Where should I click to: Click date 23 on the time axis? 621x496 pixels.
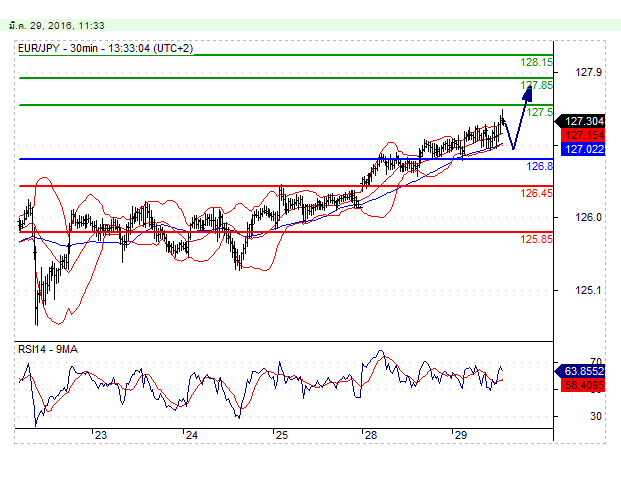point(101,435)
